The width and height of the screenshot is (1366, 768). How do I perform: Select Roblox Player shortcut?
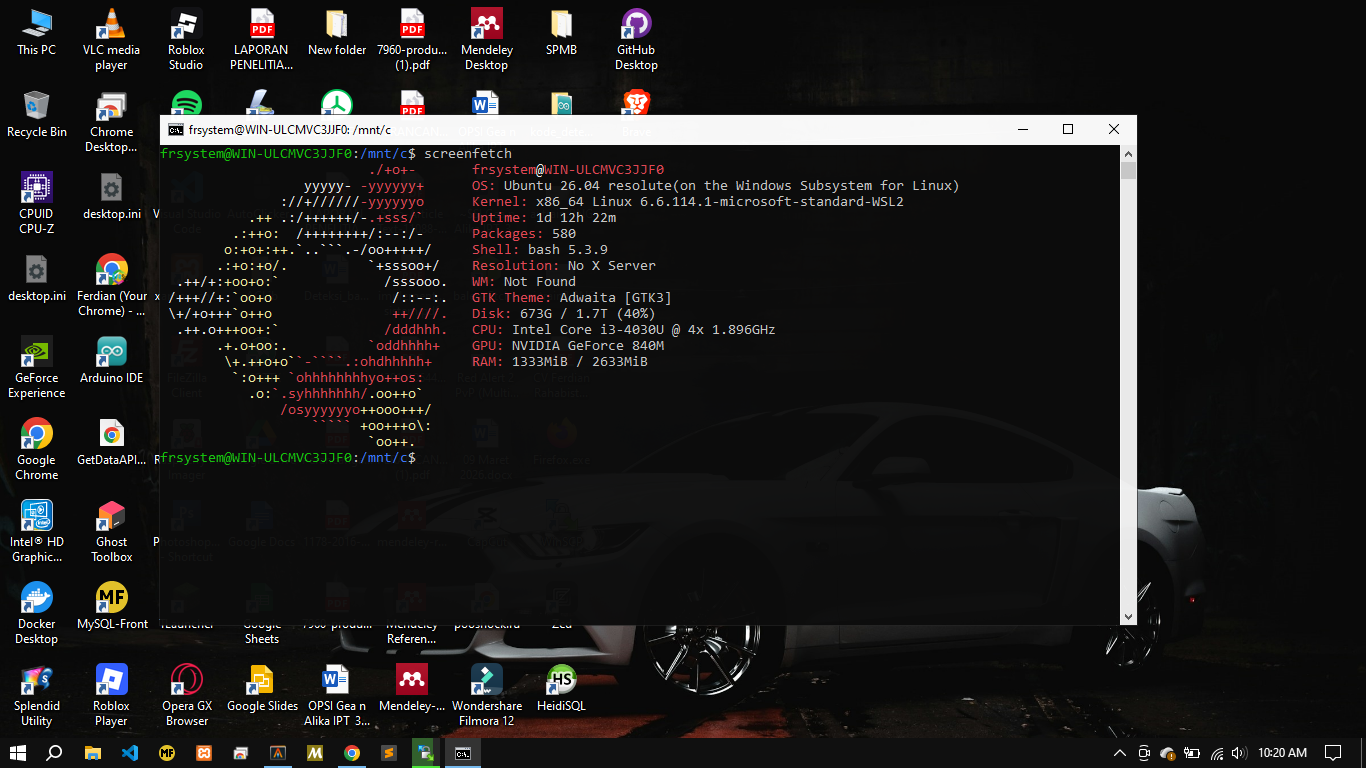click(111, 695)
